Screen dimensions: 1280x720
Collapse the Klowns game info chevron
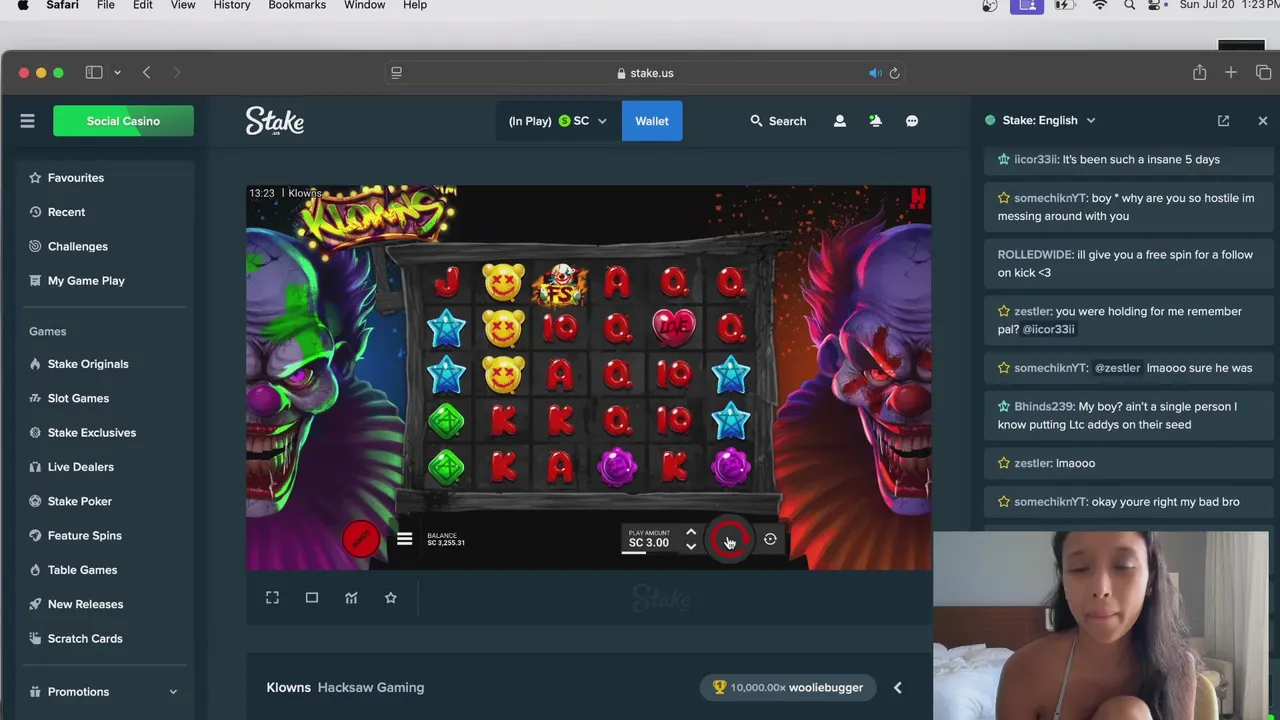click(897, 688)
